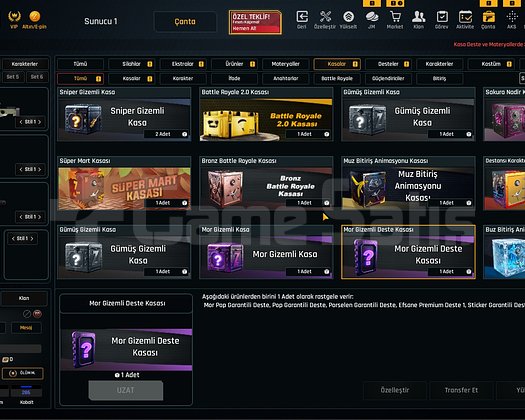Click previous arrow on second Stil 1 selector

click(x=21, y=169)
